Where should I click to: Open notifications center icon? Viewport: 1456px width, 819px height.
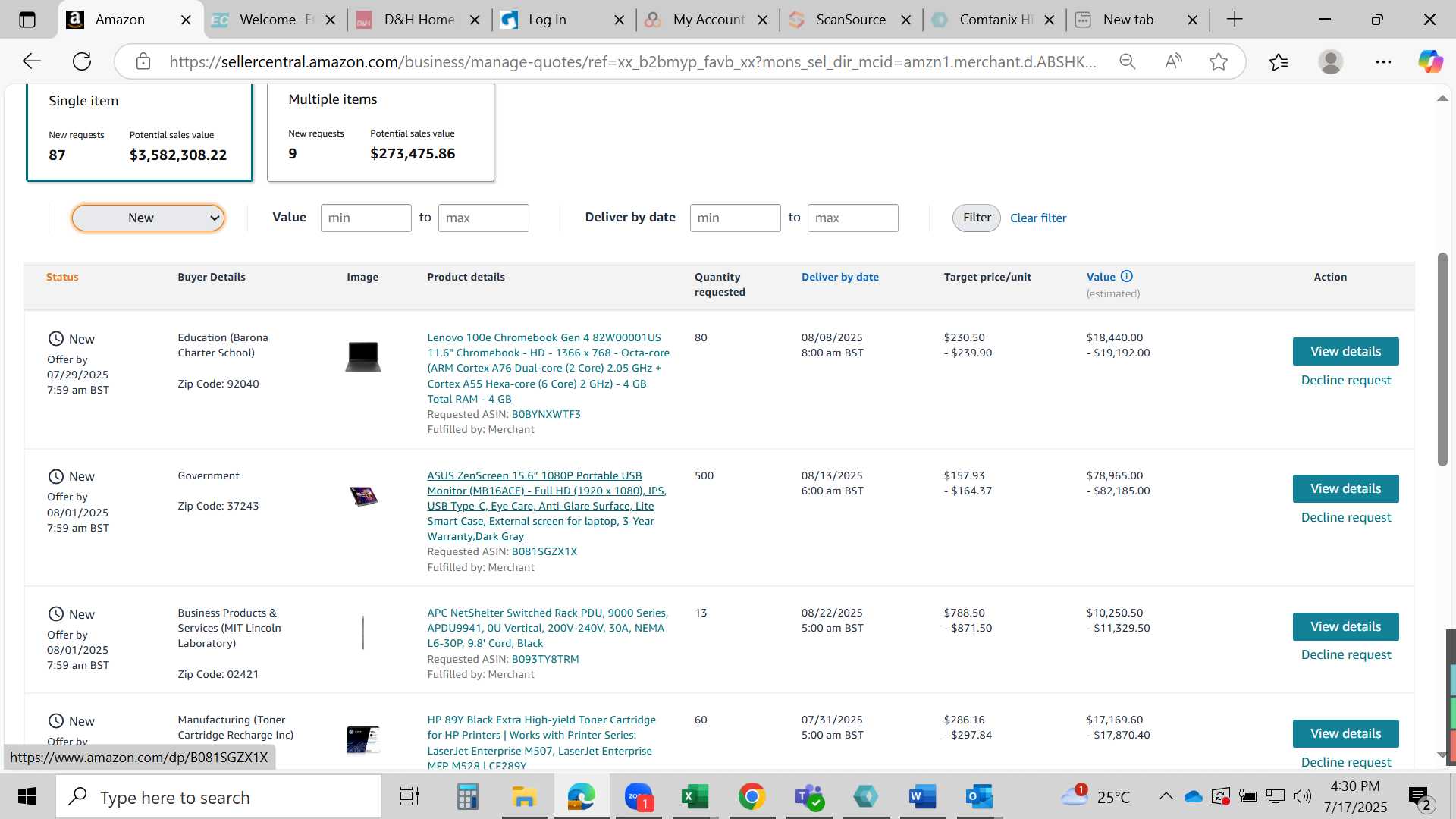click(x=1420, y=797)
